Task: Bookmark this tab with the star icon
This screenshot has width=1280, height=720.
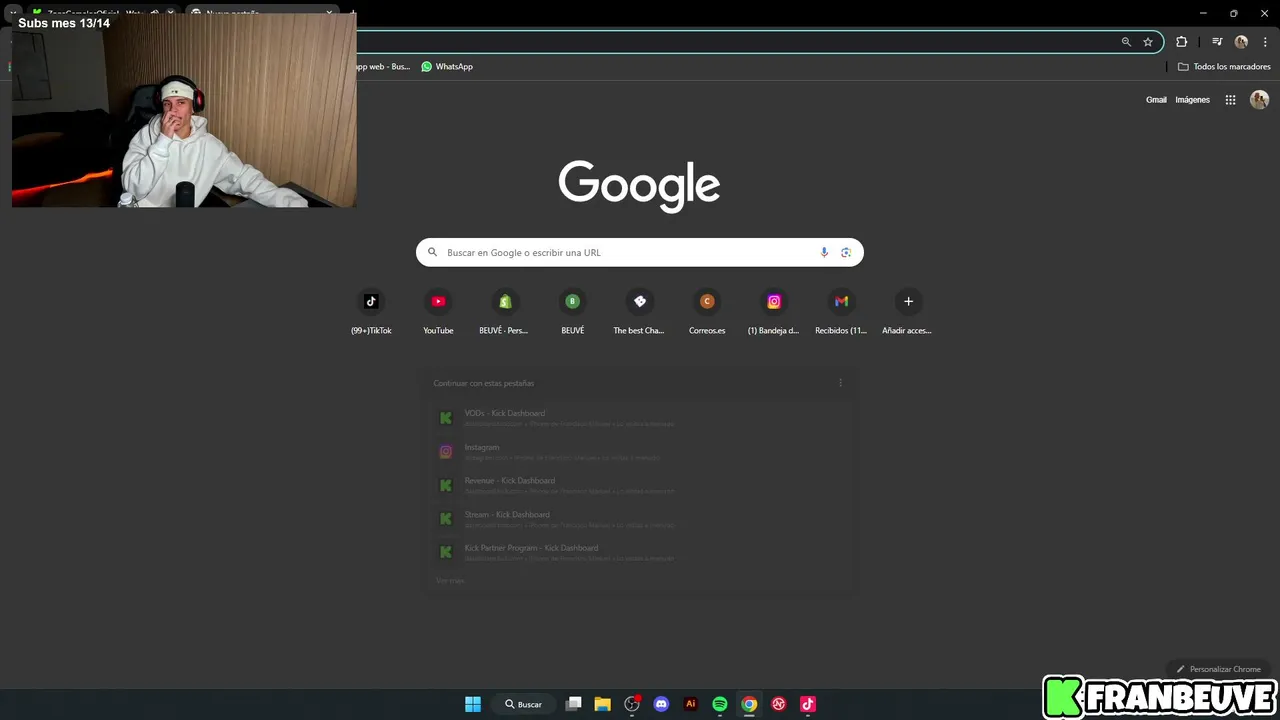Action: tap(1148, 42)
